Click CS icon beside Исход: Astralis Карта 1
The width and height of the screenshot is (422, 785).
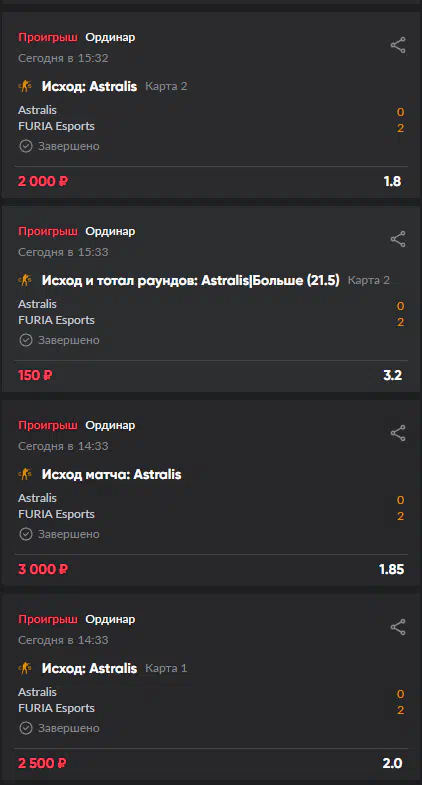click(x=25, y=668)
